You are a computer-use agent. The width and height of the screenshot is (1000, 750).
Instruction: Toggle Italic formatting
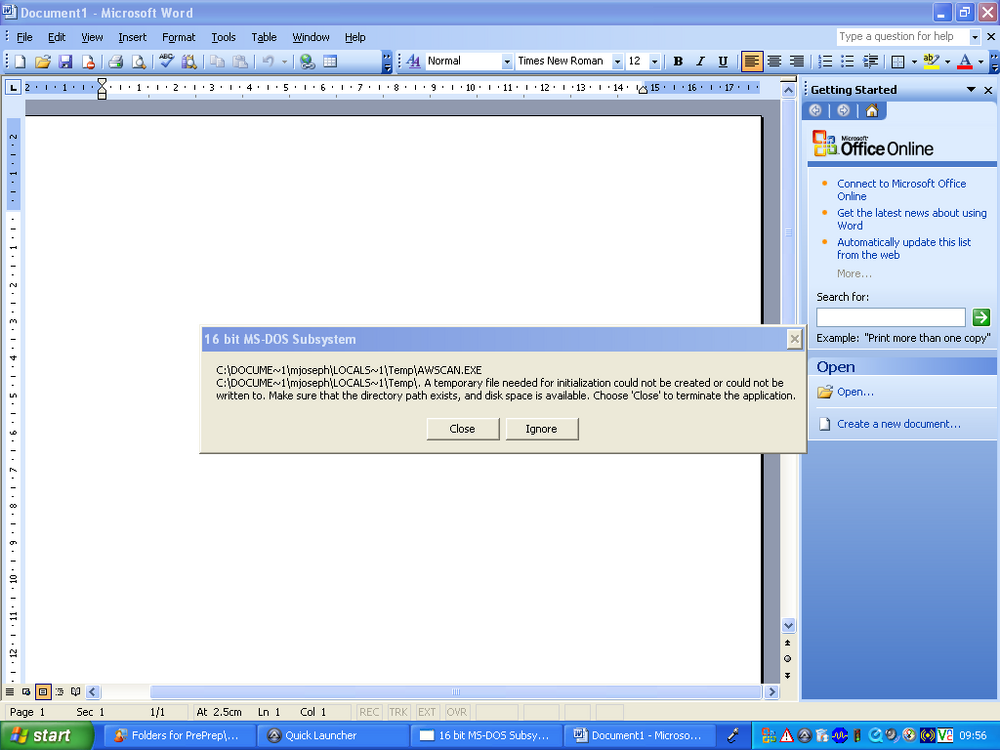pos(700,61)
